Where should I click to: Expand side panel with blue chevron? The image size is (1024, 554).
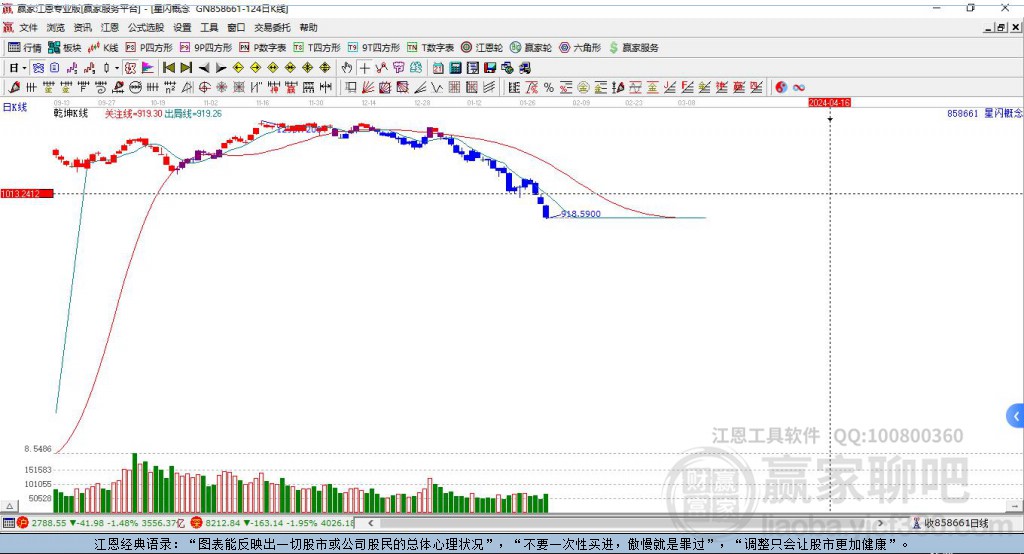click(1016, 416)
